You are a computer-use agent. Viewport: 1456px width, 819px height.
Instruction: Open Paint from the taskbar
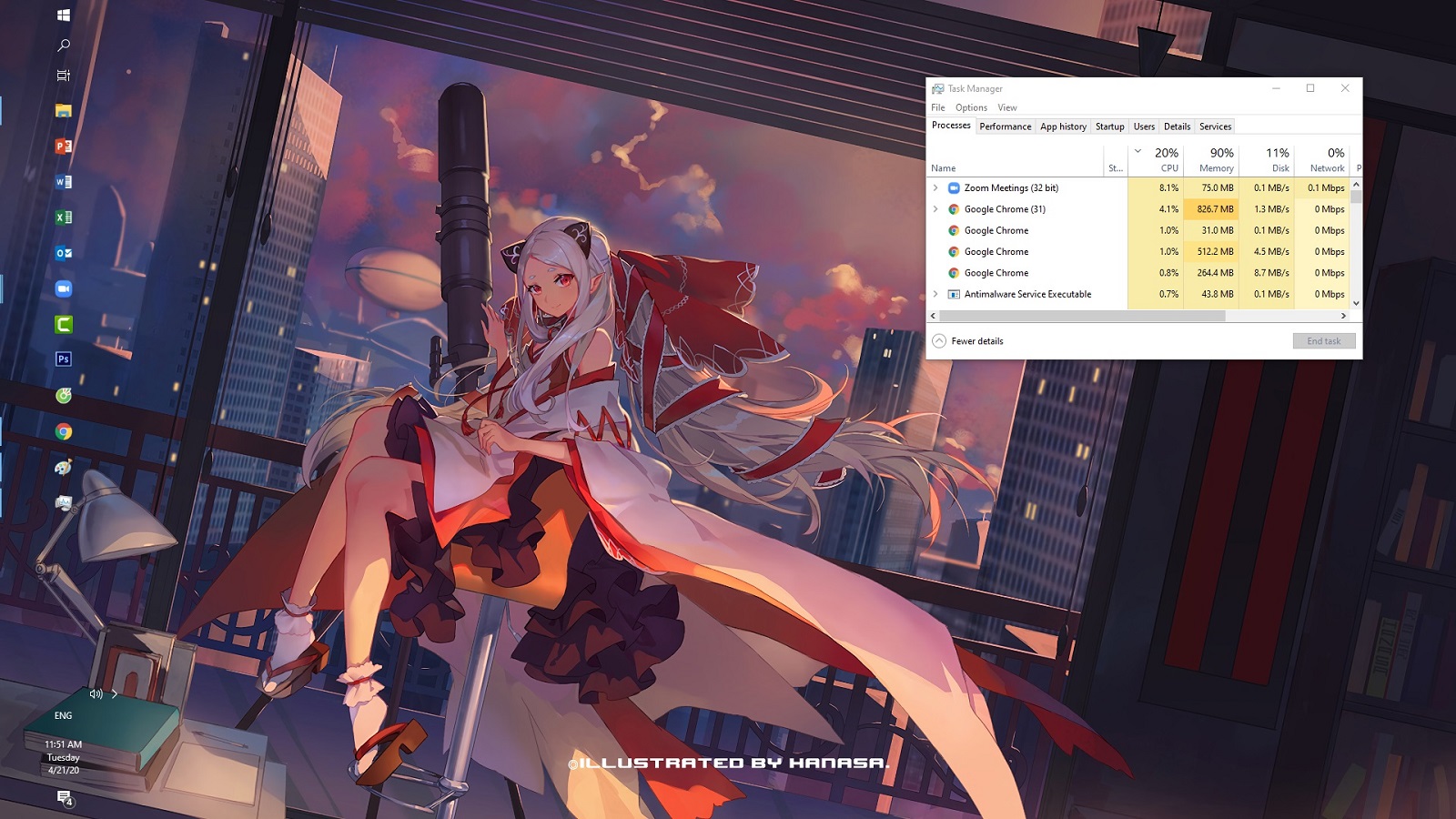pyautogui.click(x=64, y=467)
